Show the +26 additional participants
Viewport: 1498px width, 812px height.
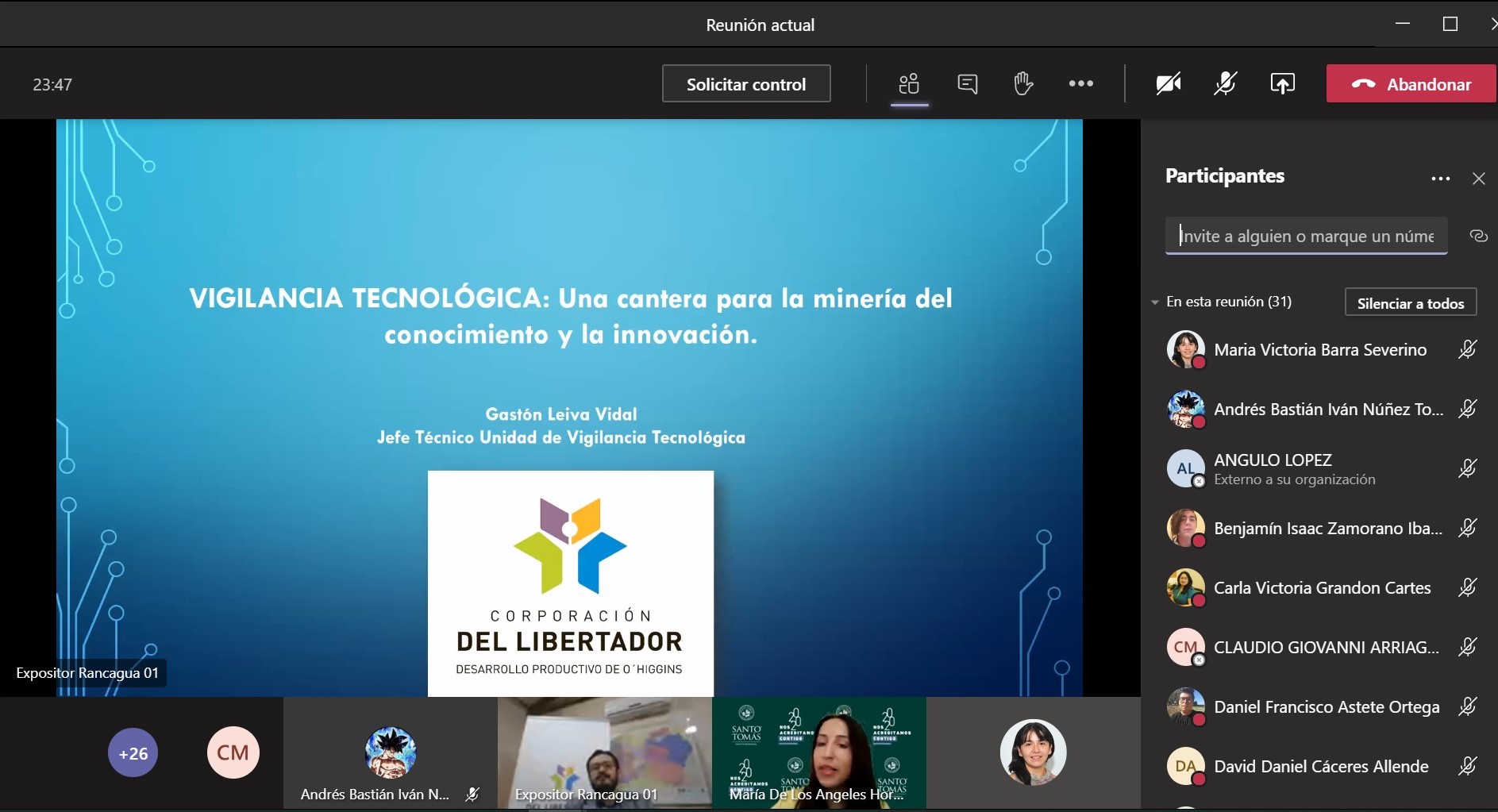click(133, 753)
